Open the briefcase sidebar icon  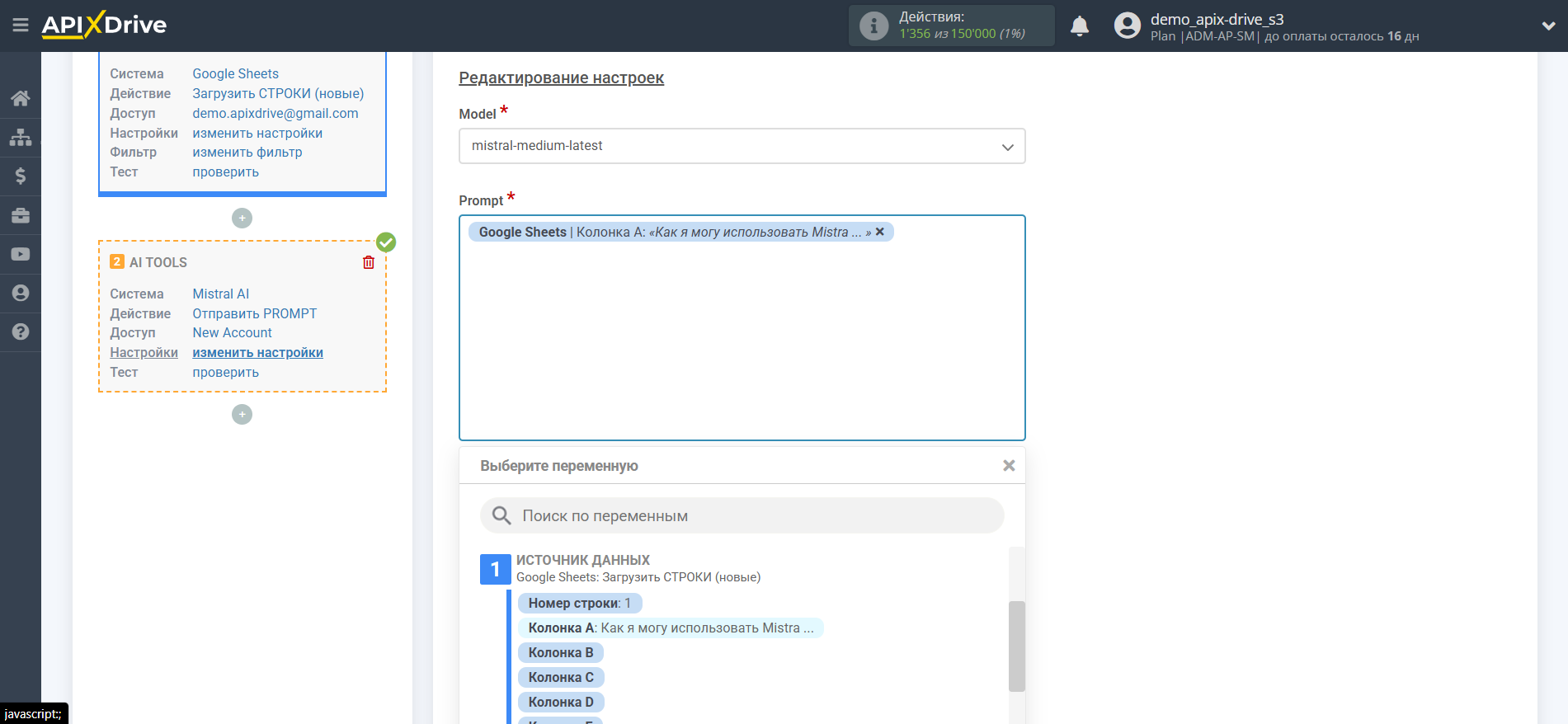[21, 215]
